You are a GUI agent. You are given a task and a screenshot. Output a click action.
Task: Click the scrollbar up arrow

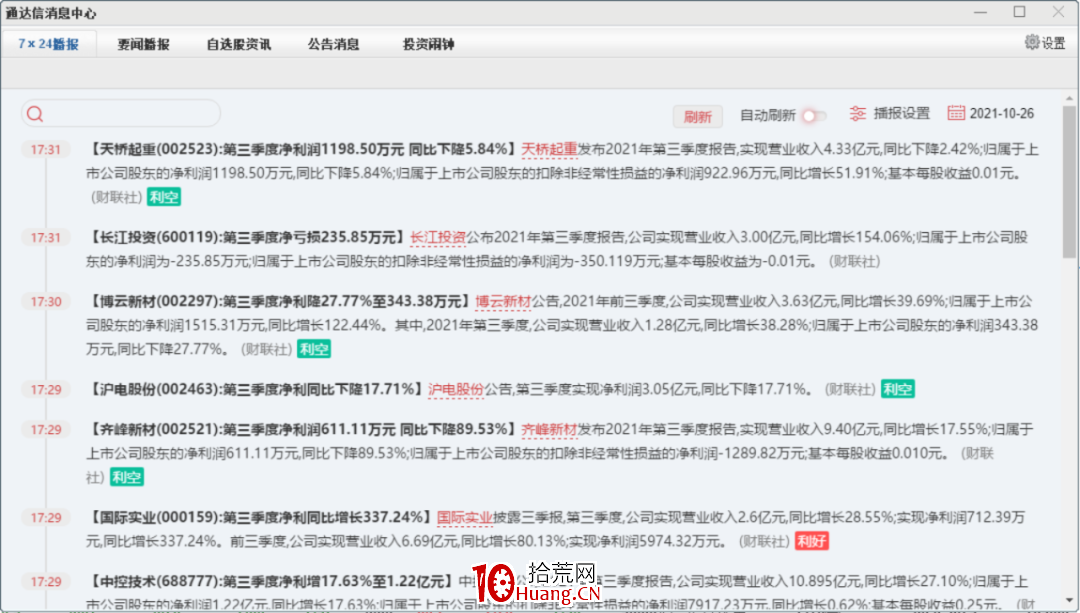1069,99
